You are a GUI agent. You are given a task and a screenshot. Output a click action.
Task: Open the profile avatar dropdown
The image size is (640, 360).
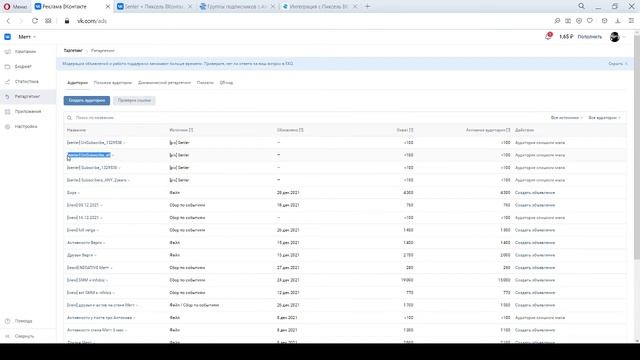coord(617,37)
